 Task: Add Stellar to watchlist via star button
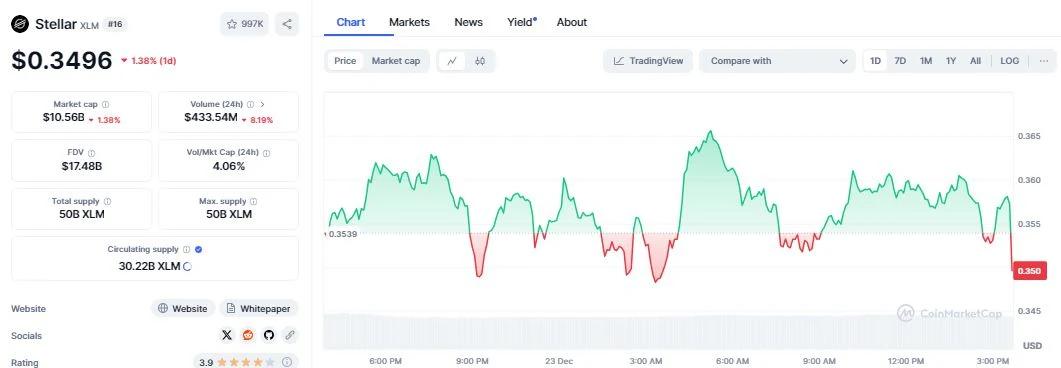[x=245, y=24]
